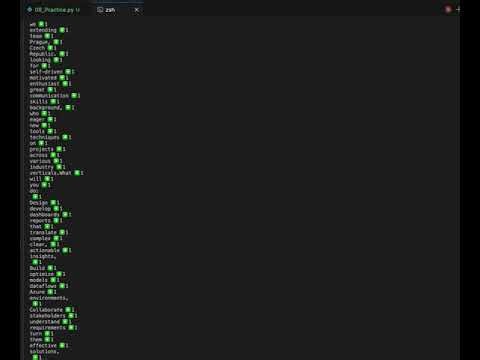Click the "requirements" output line
480x360 pixels.
pyautogui.click(x=53, y=328)
